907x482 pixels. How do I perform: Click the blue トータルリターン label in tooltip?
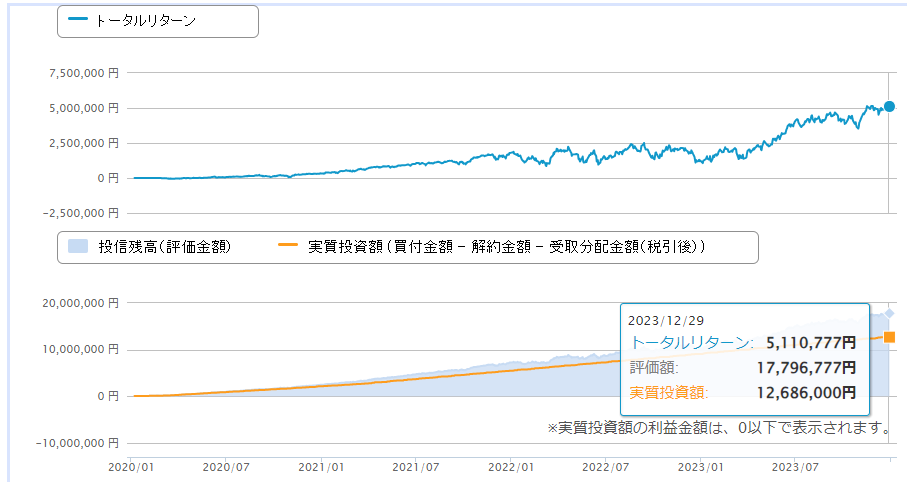pyautogui.click(x=691, y=343)
